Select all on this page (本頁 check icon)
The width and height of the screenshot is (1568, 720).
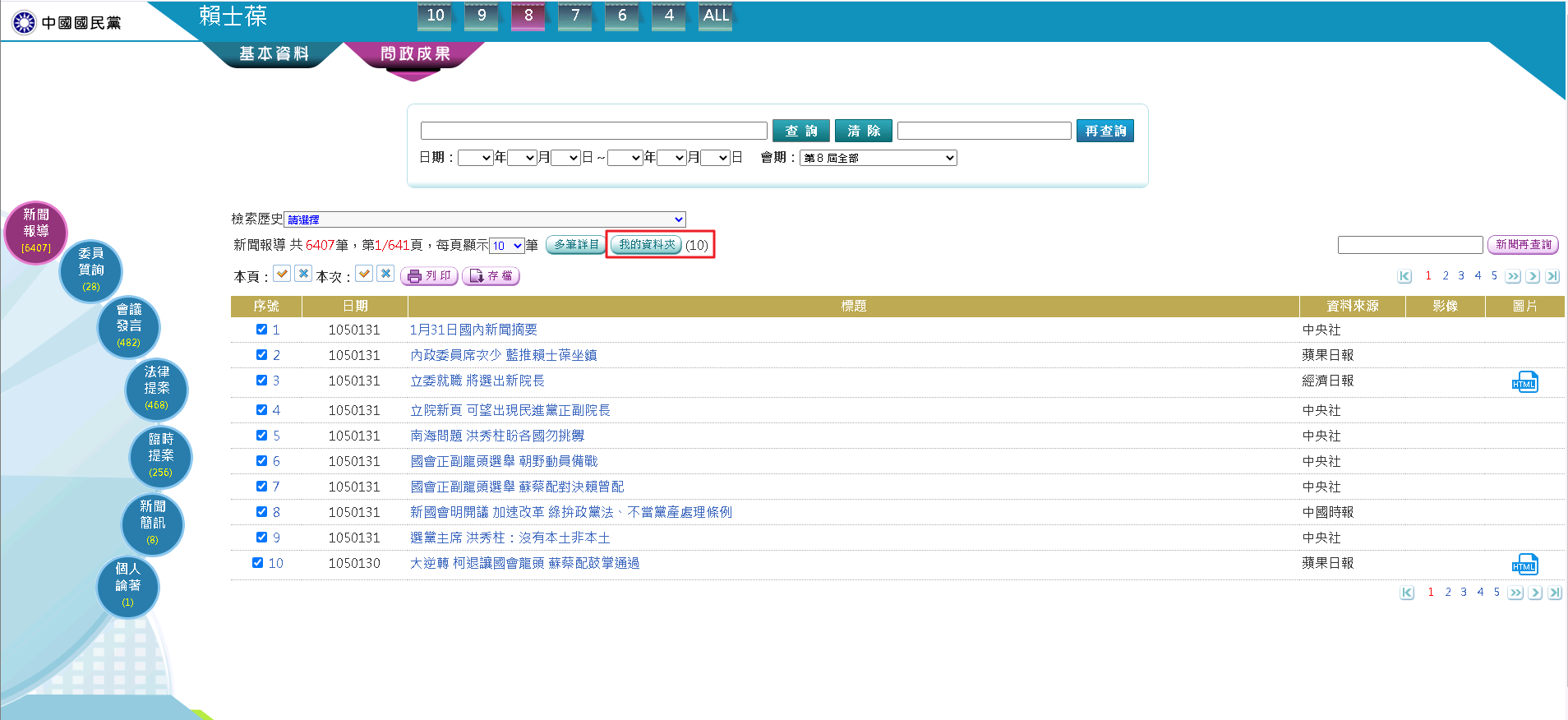click(x=282, y=274)
